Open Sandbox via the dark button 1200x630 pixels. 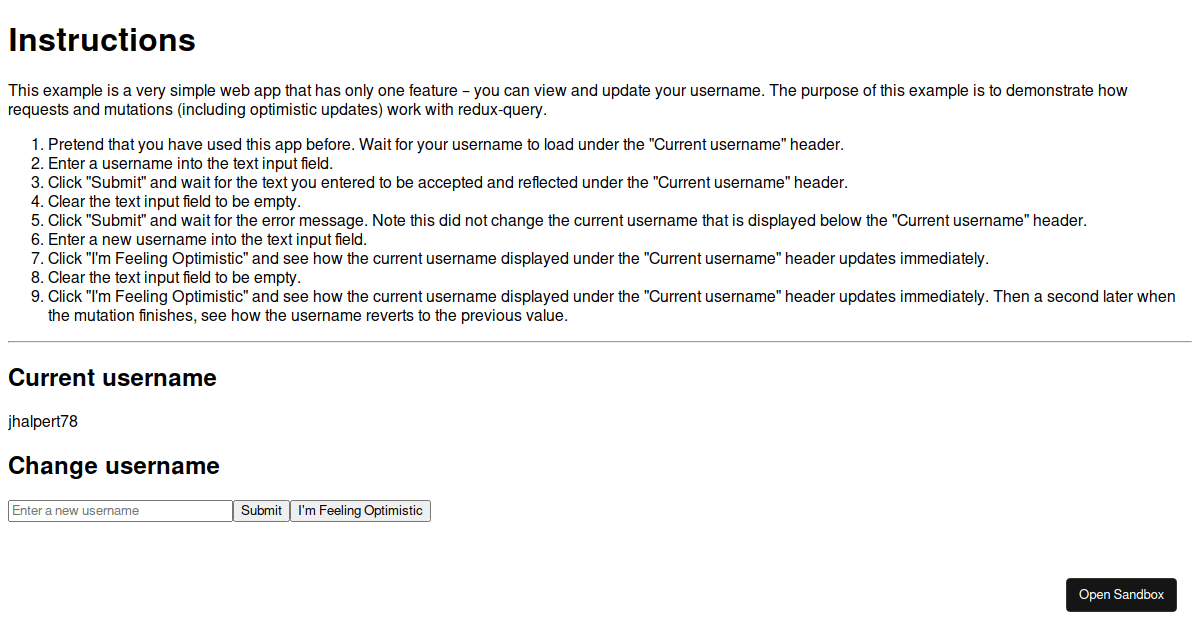(1121, 595)
